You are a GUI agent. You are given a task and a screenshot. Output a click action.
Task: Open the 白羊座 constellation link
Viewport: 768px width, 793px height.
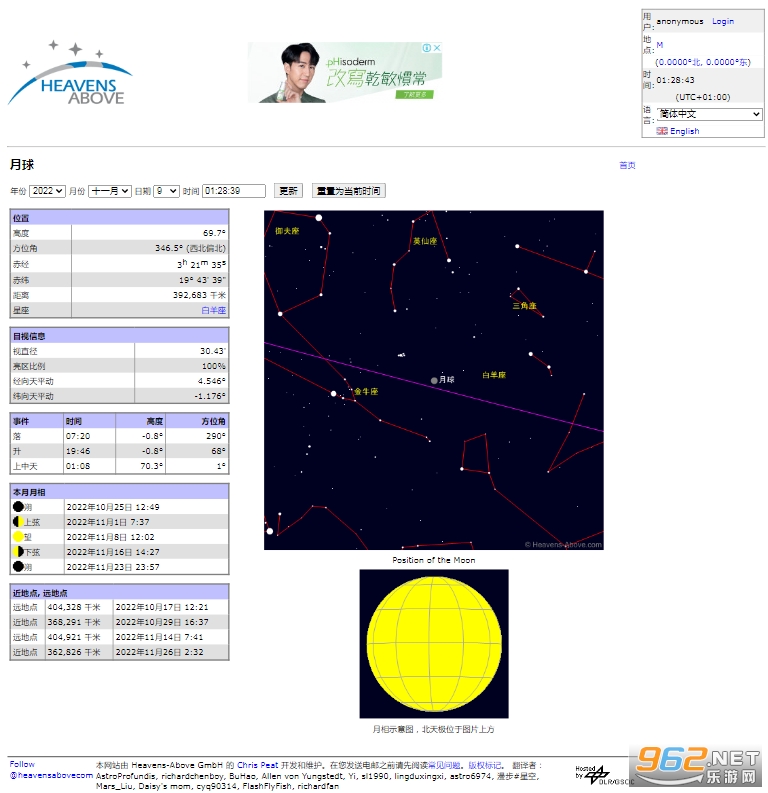click(214, 310)
